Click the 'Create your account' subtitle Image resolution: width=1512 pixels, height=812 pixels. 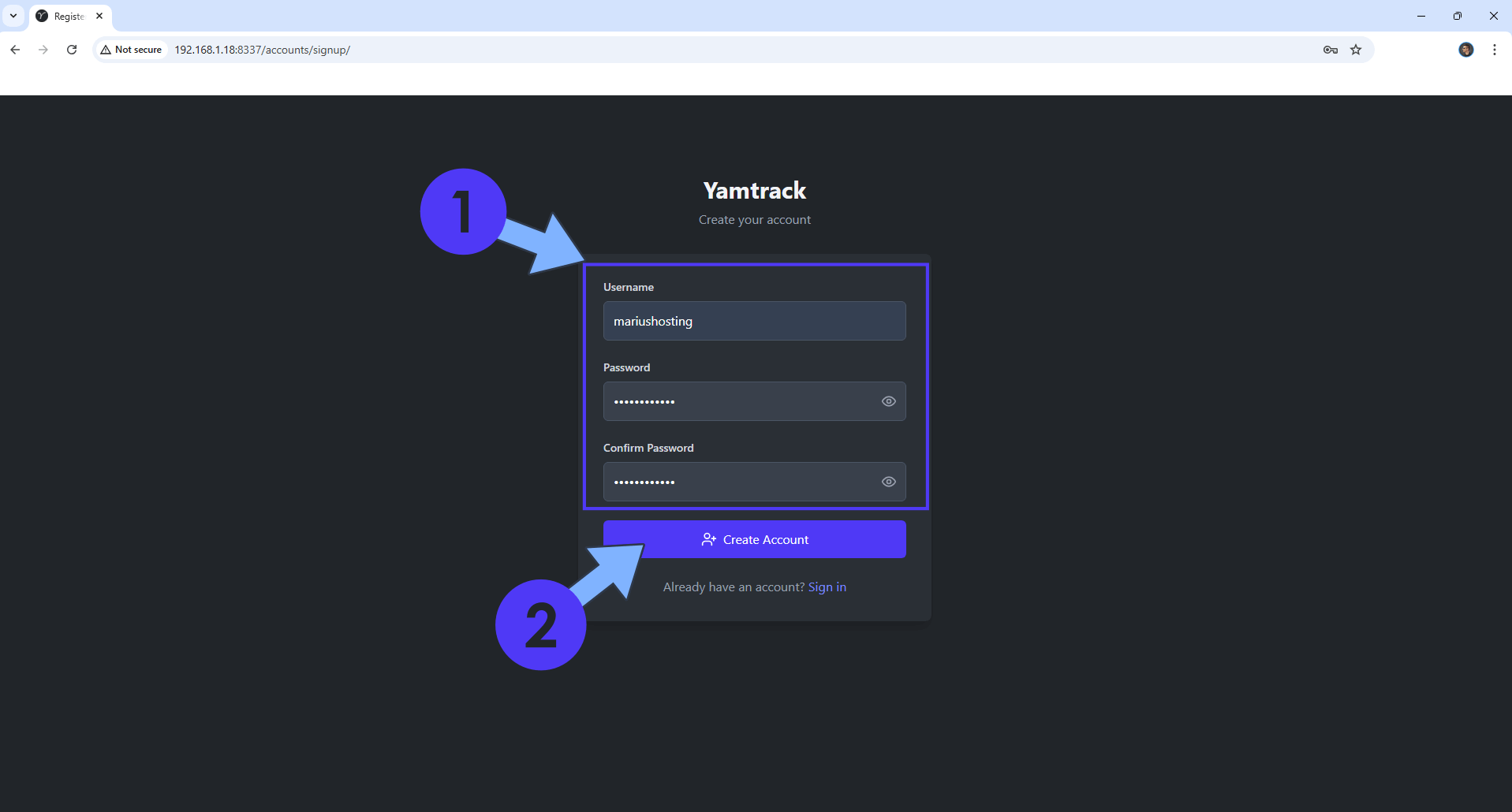[x=754, y=220]
